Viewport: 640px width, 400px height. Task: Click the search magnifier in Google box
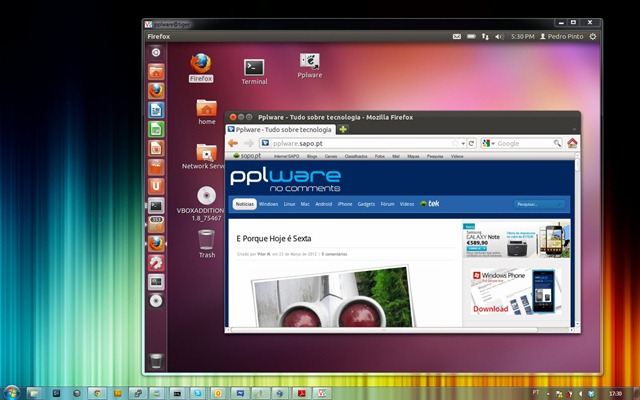[x=557, y=143]
